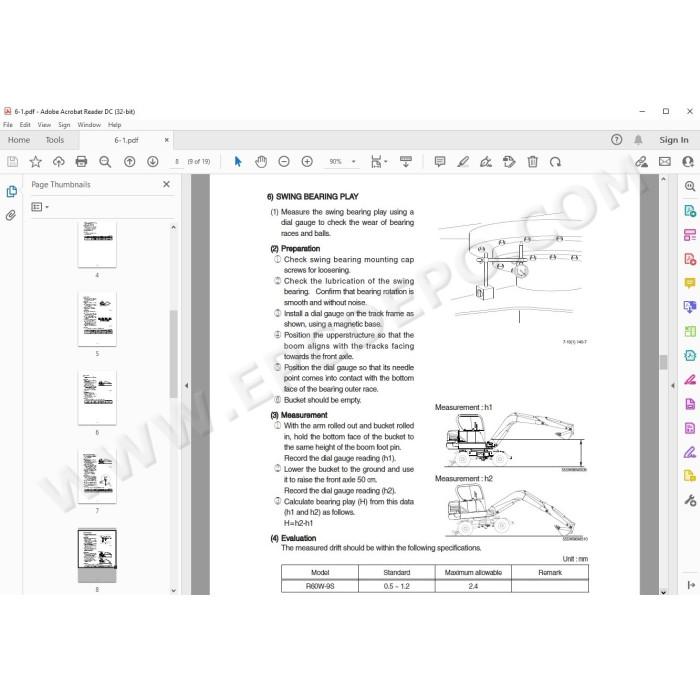Send file by email envelope

(x=665, y=162)
